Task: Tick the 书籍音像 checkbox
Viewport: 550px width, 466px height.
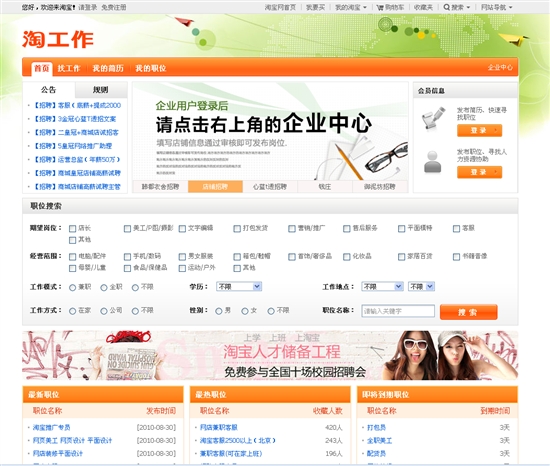Action: [x=456, y=257]
